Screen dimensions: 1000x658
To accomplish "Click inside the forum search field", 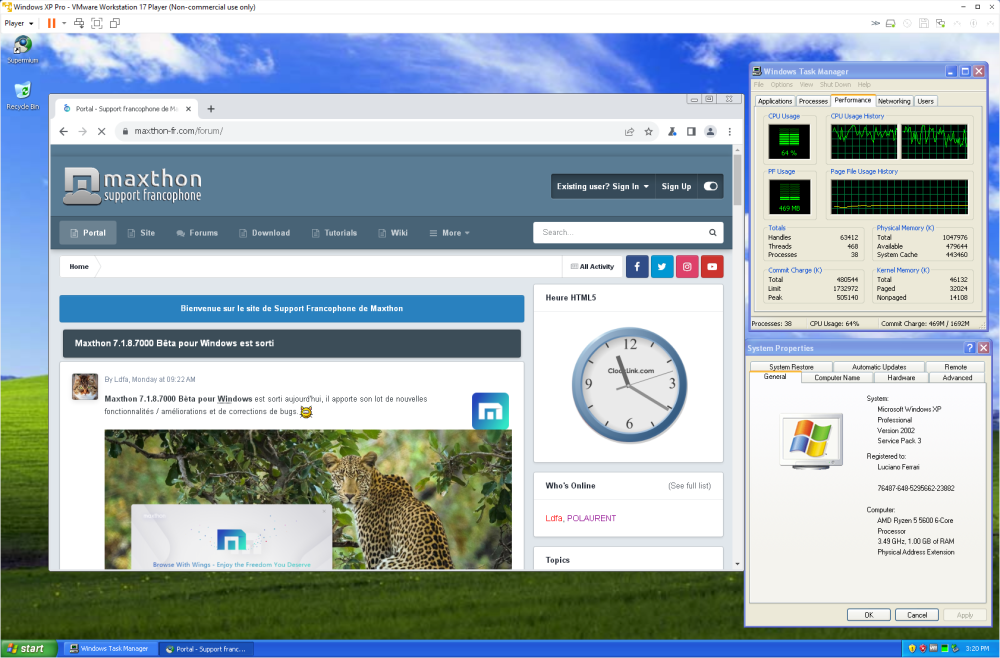I will pyautogui.click(x=620, y=233).
